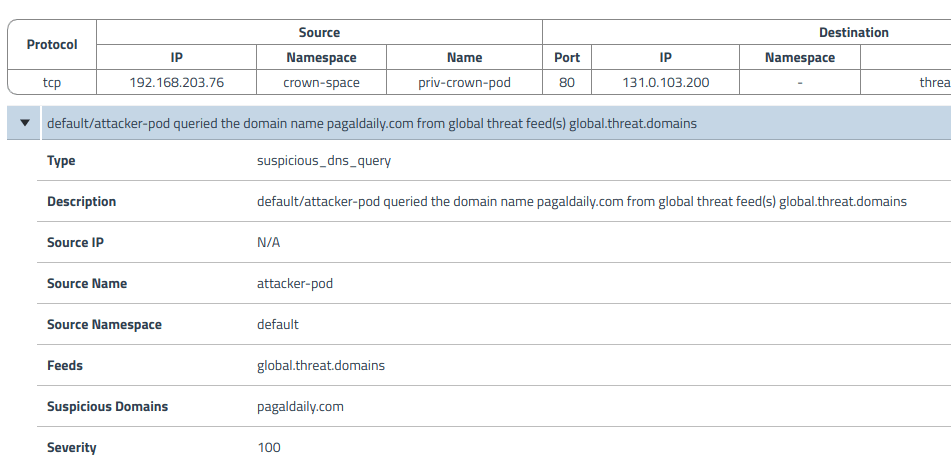Screen dimensions: 951x466
Task: Click the severity value 100
Action: [x=269, y=448]
